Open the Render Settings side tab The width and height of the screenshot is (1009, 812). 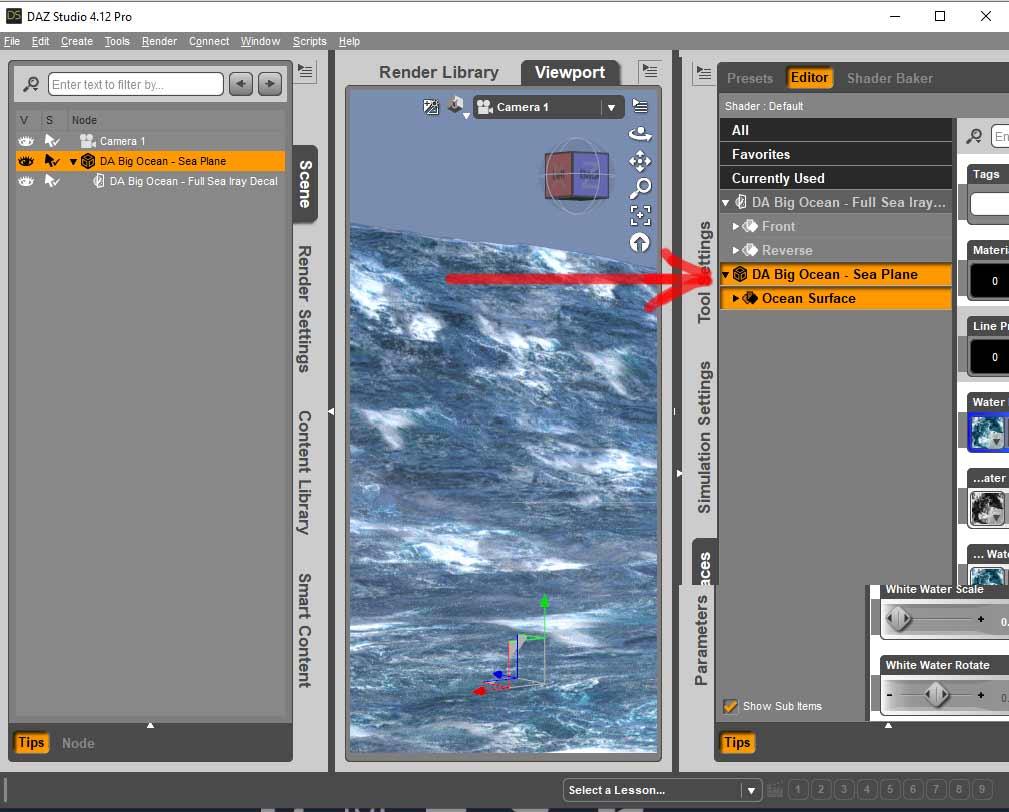[x=304, y=309]
